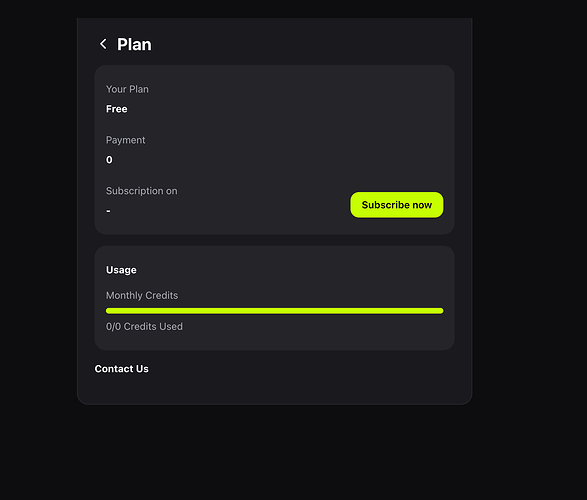Select the subscription date dash value
Viewport: 587px width, 500px height.
[108, 211]
